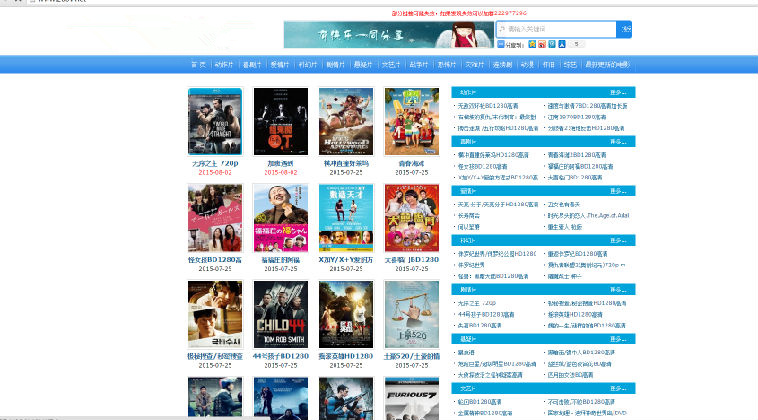This screenshot has width=758, height=420.
Task: Open the 剧情片 navigation item
Action: click(x=335, y=65)
